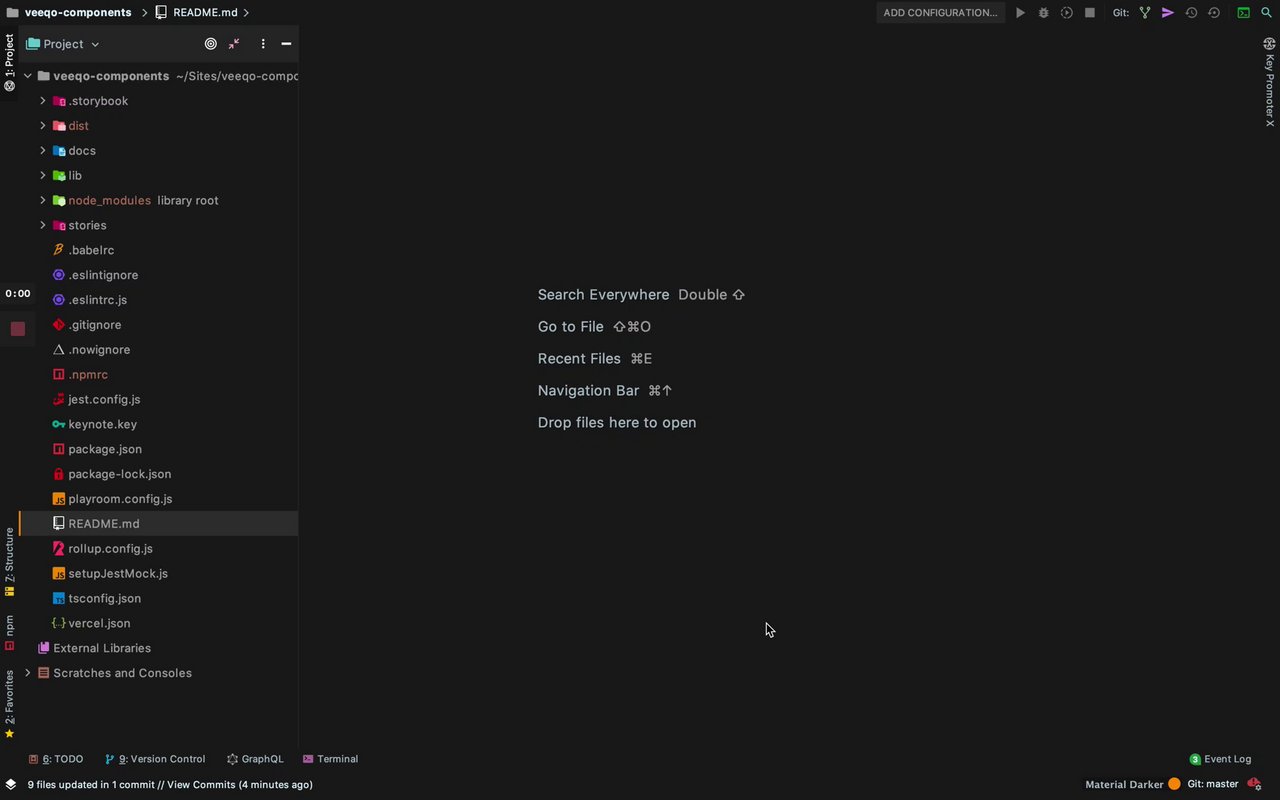This screenshot has width=1280, height=800.
Task: Click the orange theme circle in status bar
Action: (x=1174, y=784)
